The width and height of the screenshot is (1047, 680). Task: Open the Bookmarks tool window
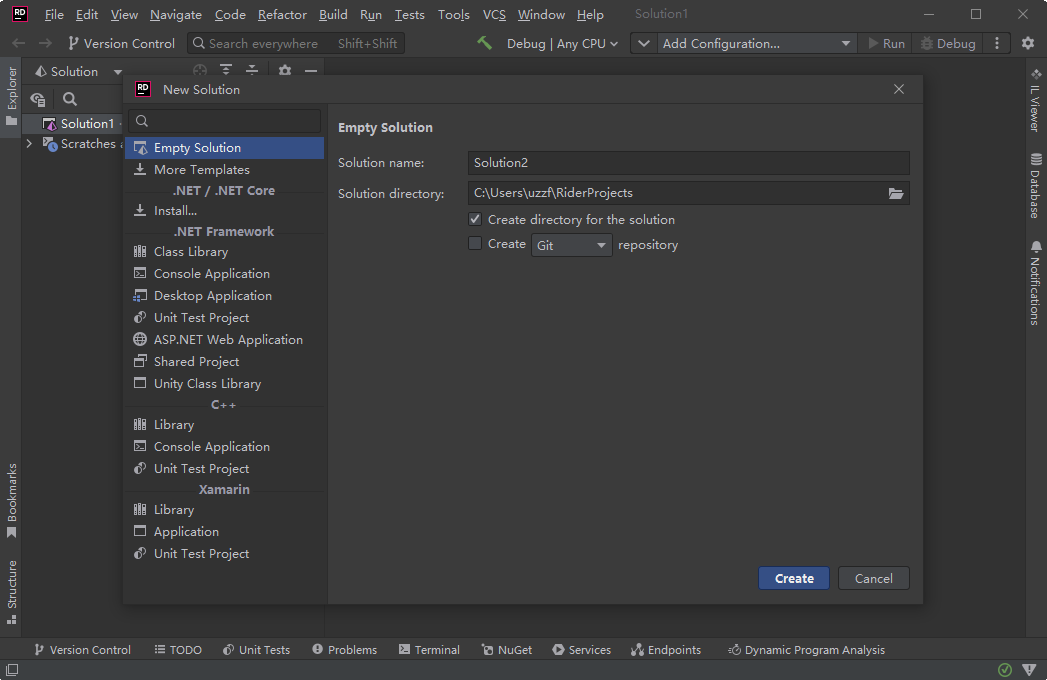pos(11,501)
